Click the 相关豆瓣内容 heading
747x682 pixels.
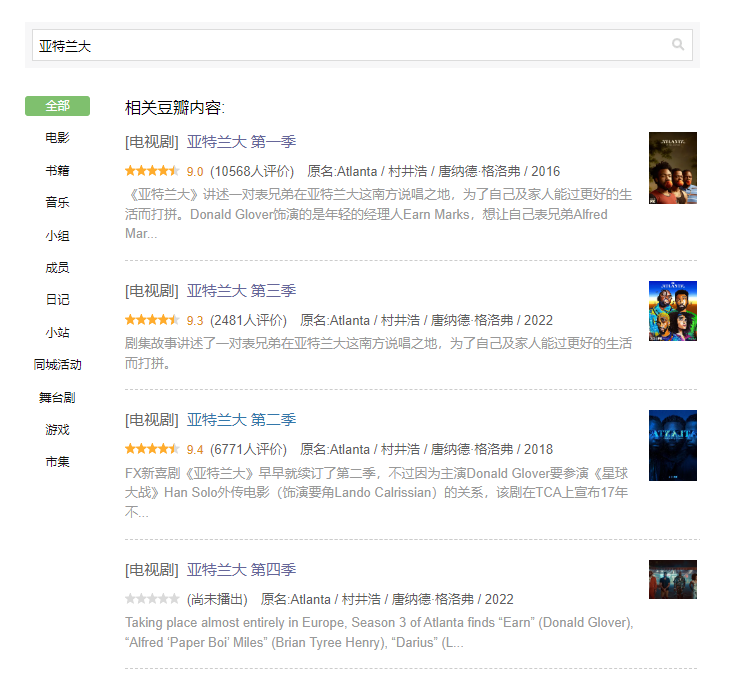[175, 108]
